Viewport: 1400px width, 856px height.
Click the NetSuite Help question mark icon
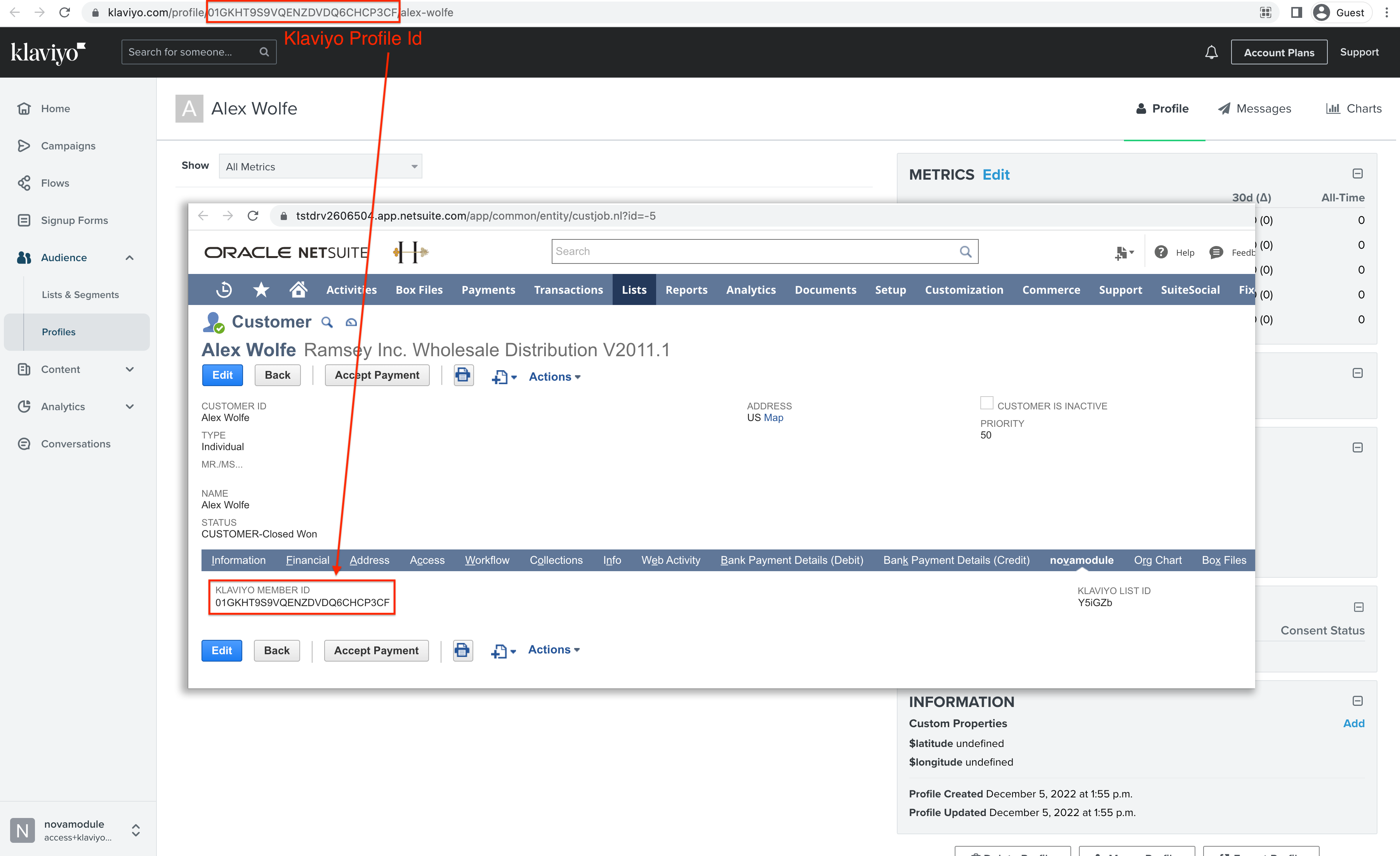(x=1161, y=252)
